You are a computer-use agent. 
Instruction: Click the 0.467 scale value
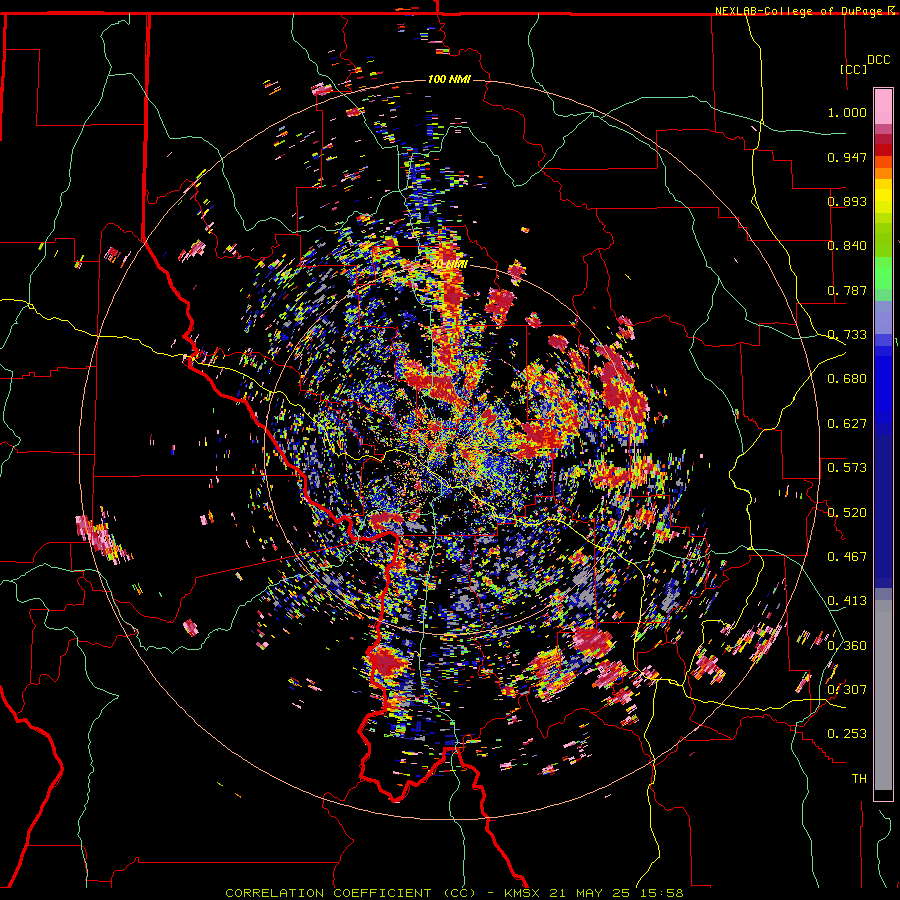[x=847, y=556]
